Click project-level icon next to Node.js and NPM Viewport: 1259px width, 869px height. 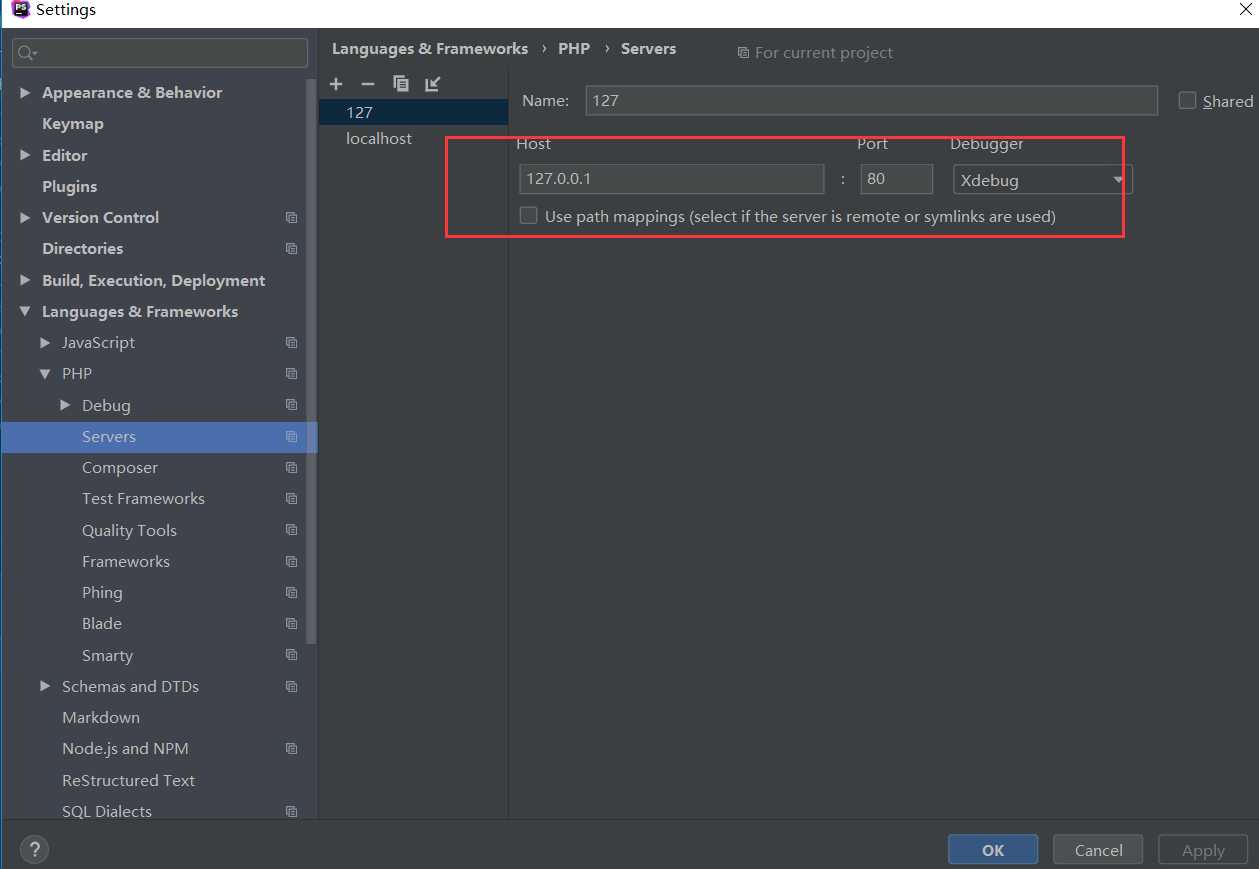[291, 749]
